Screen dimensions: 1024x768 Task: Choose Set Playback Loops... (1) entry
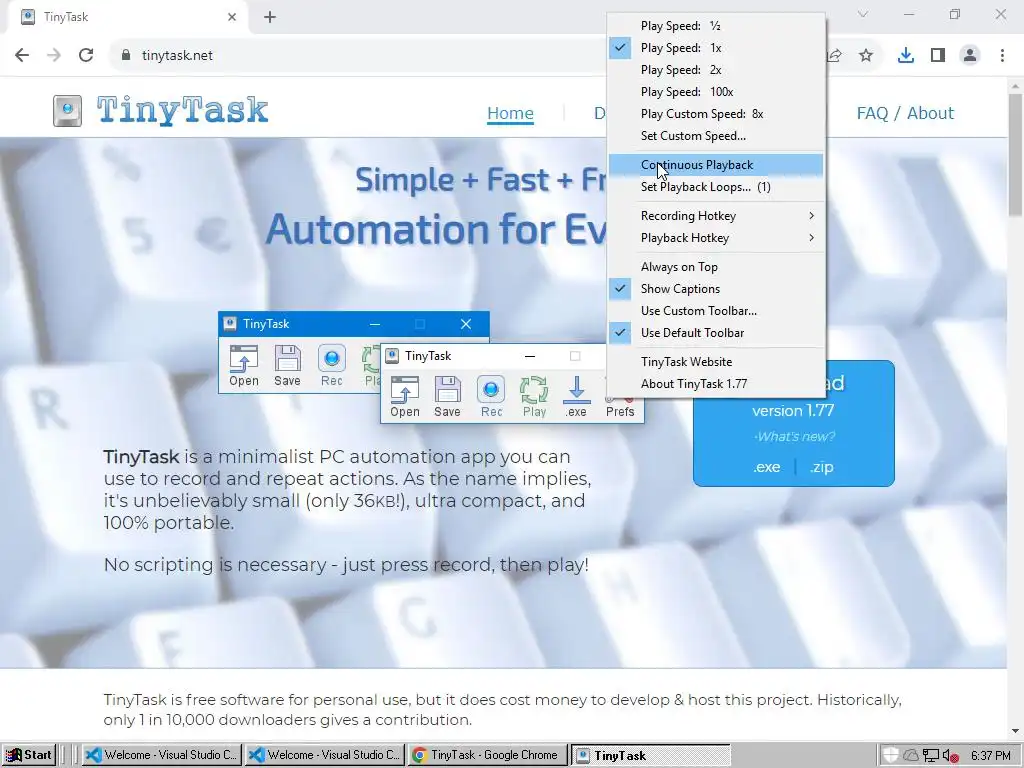tap(716, 187)
